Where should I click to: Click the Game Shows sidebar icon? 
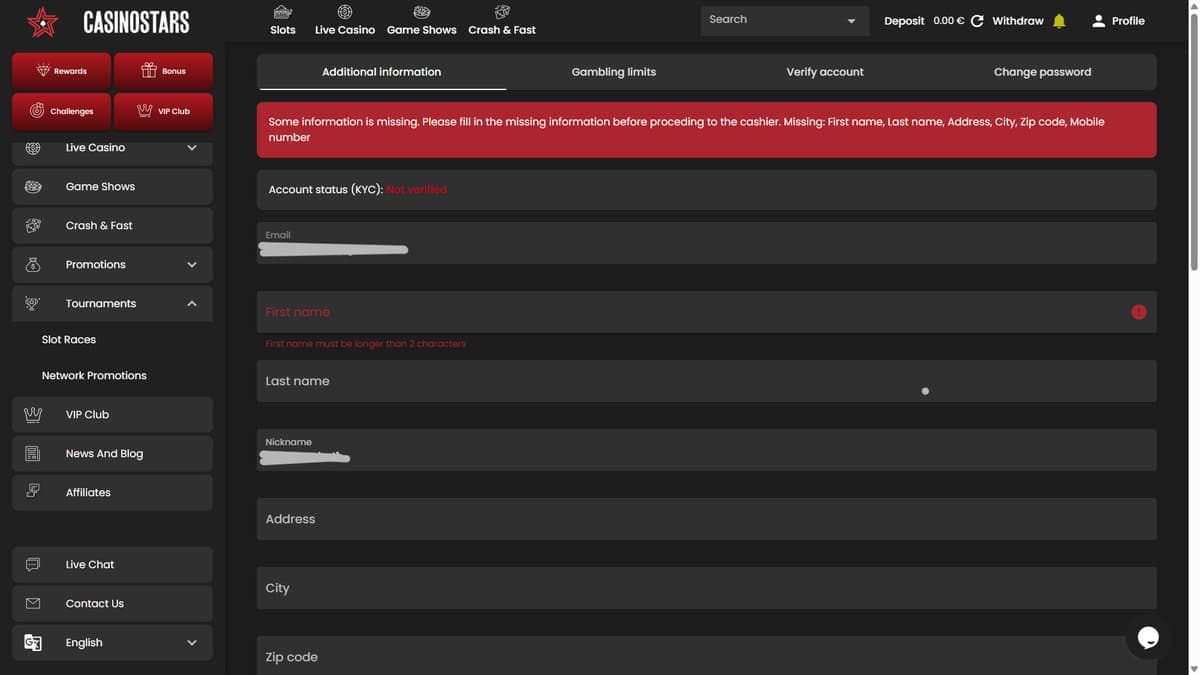click(33, 187)
